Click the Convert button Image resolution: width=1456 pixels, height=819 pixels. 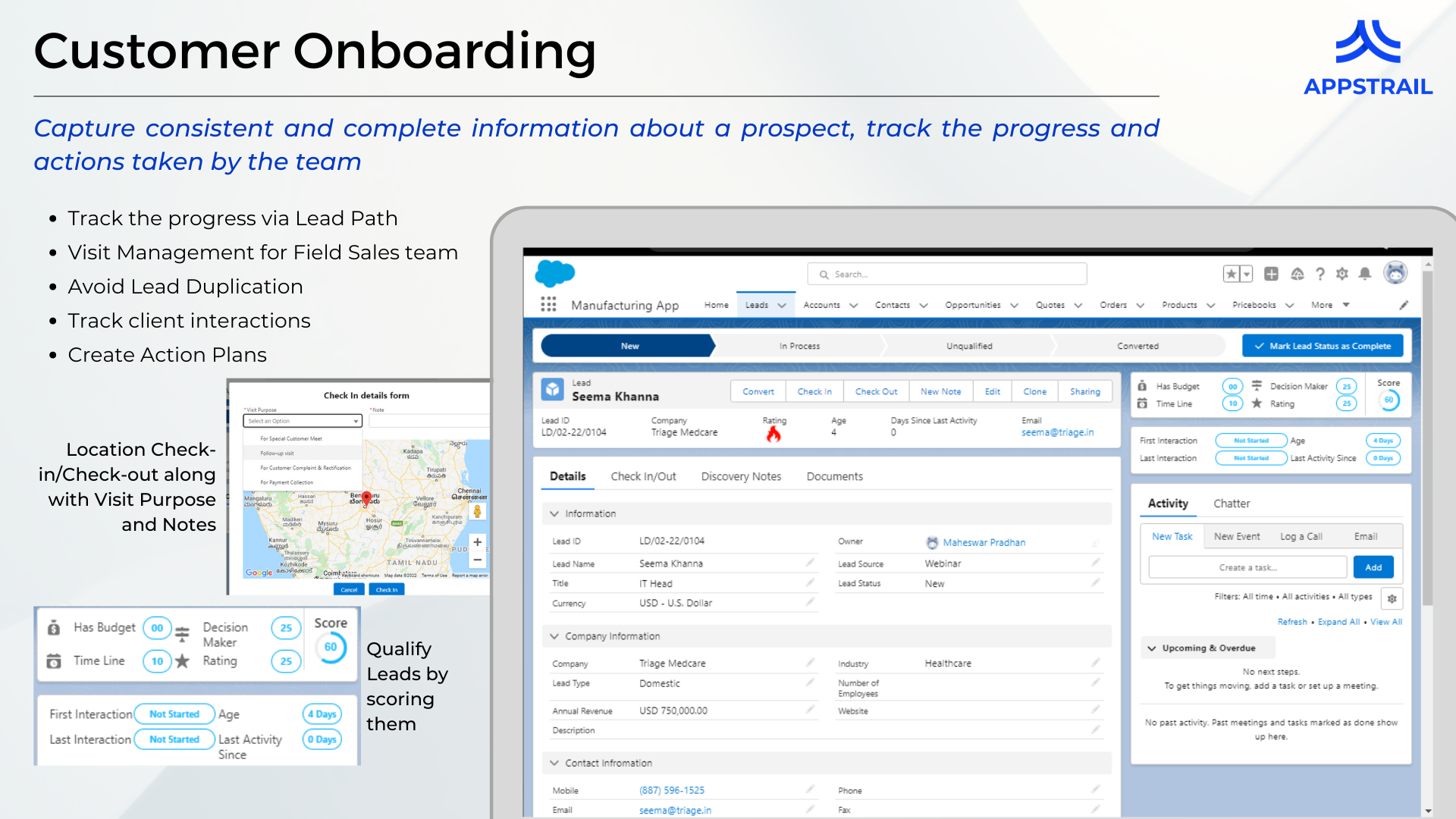(x=758, y=391)
